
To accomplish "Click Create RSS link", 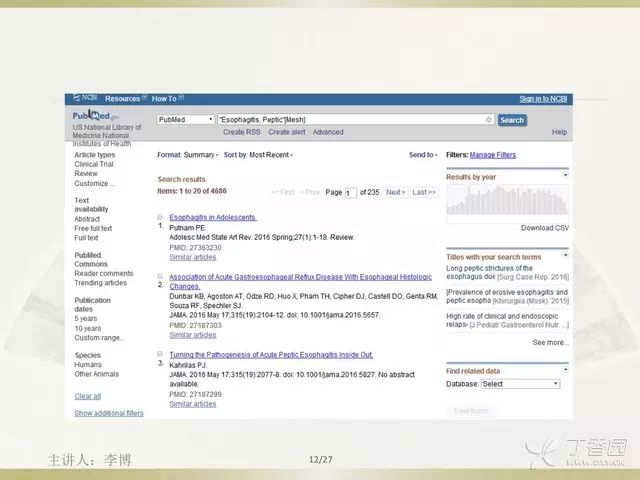I will pyautogui.click(x=242, y=132).
